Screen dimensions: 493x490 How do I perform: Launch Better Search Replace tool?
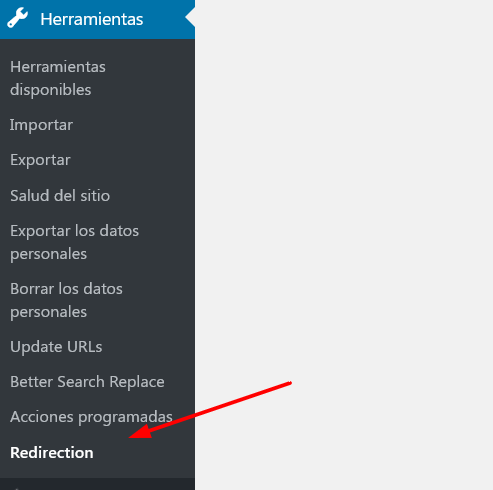pyautogui.click(x=87, y=382)
